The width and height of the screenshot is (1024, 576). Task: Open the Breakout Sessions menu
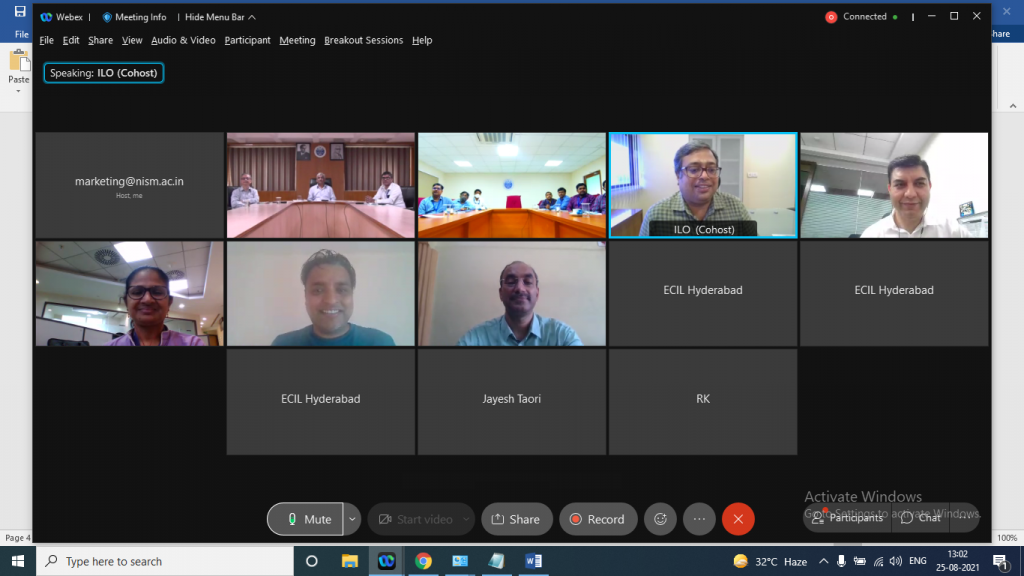tap(363, 40)
